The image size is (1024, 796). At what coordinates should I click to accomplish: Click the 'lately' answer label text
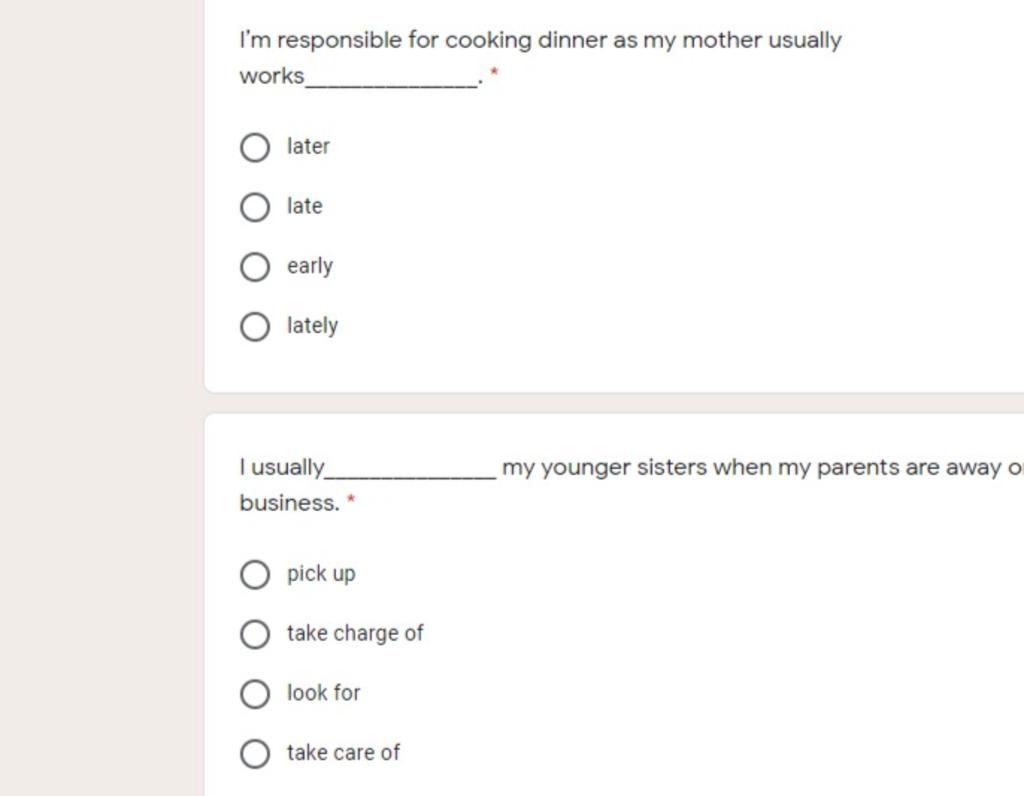click(313, 326)
